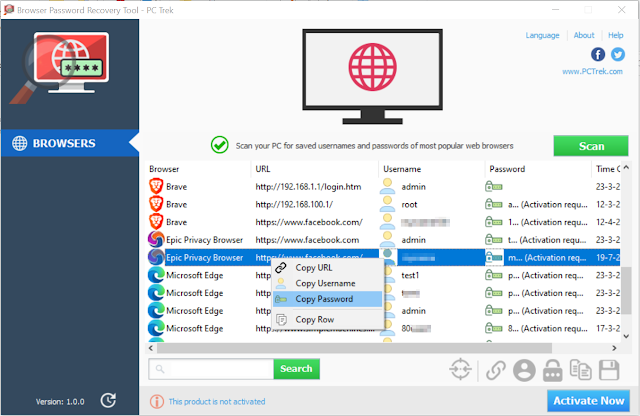Click the Brave icon for 192.168.100.1 row
Image resolution: width=640 pixels, height=416 pixels.
(x=156, y=204)
